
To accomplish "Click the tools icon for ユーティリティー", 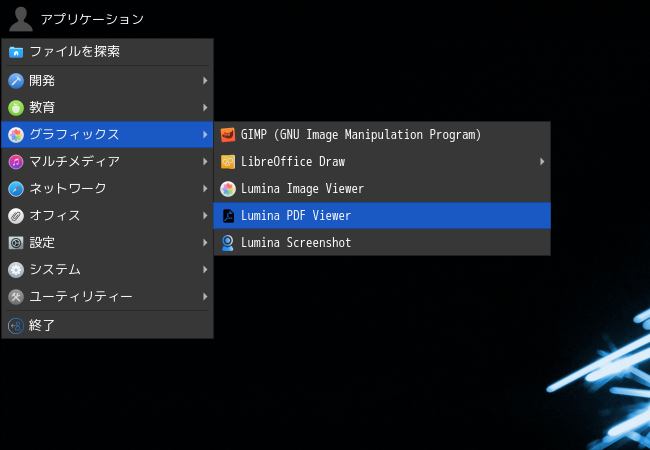I will click(x=16, y=297).
